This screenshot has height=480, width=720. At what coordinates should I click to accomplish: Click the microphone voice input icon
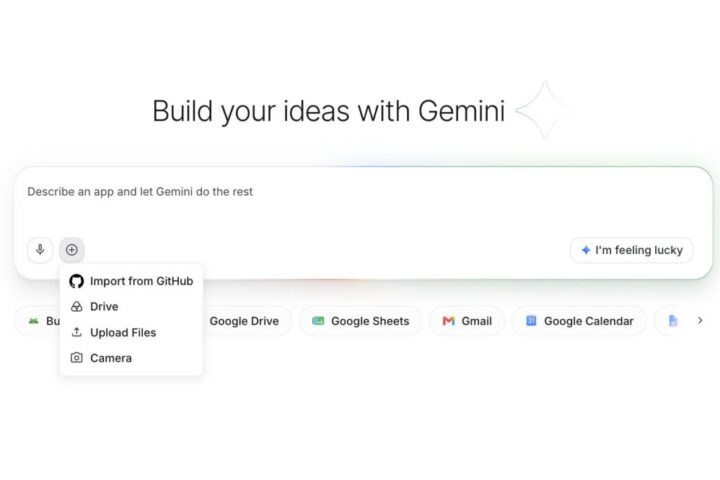click(x=40, y=250)
